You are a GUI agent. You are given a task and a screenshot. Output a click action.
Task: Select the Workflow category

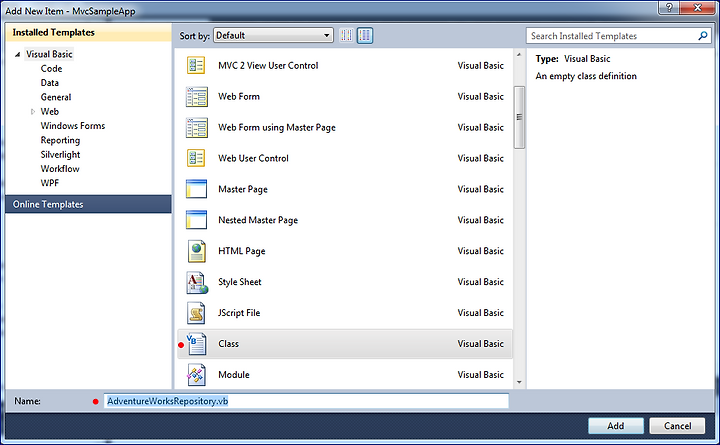[x=60, y=169]
